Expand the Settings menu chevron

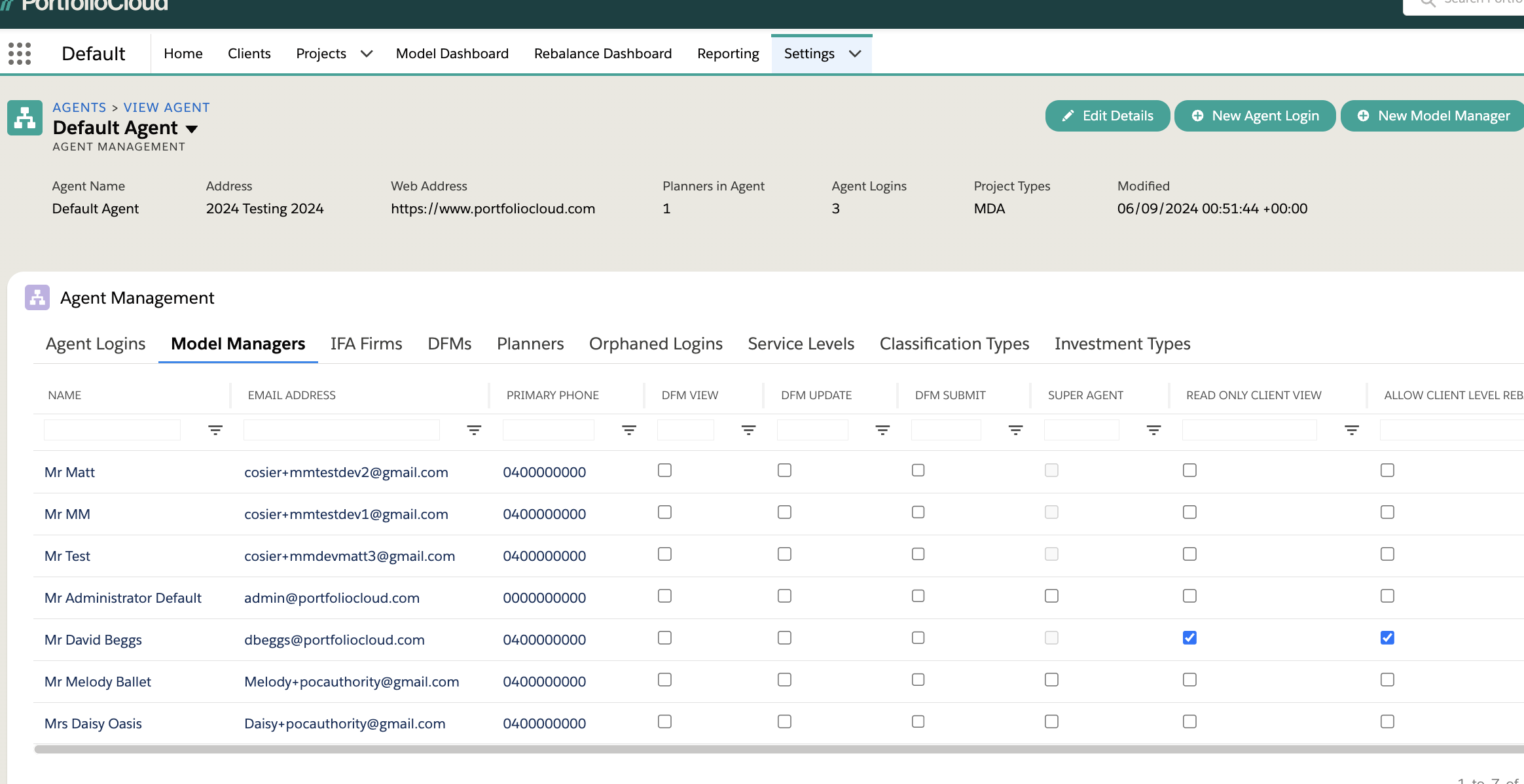coord(855,54)
